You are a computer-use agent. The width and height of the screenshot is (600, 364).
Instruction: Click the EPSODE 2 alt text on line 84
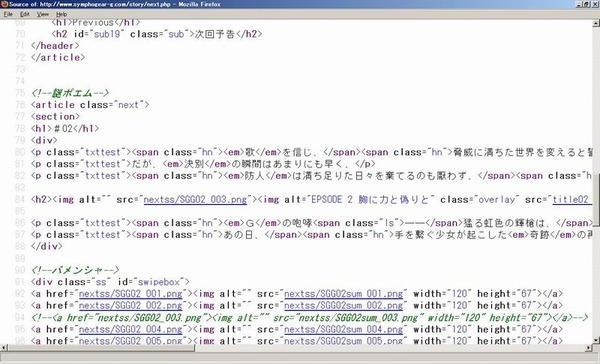[372, 199]
